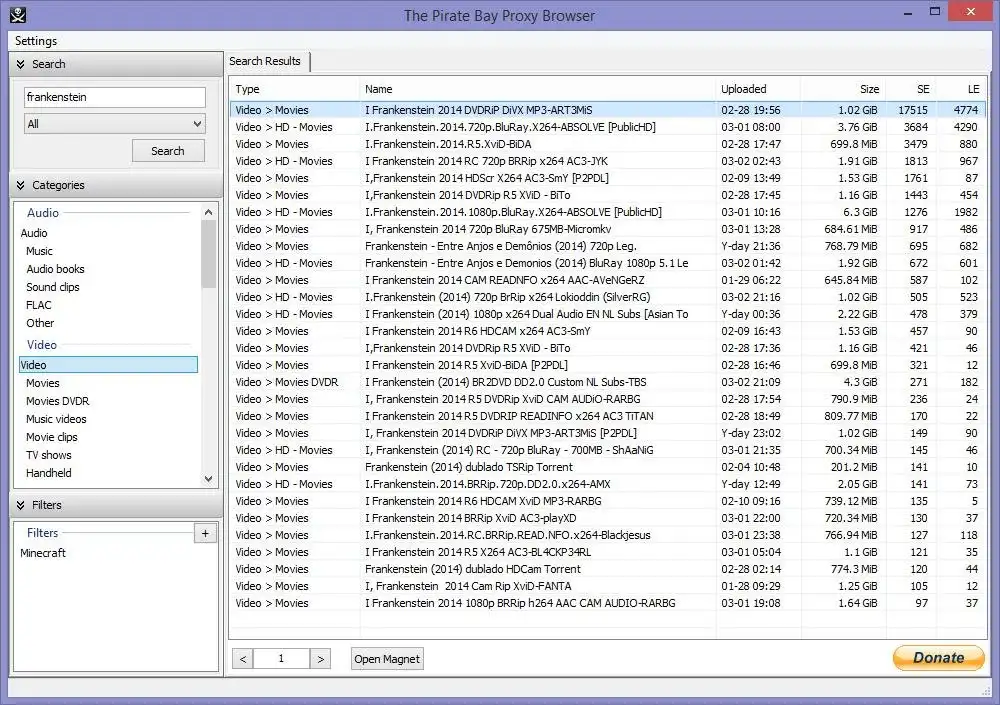Select the Other audio category
This screenshot has width=1000, height=705.
pyautogui.click(x=40, y=323)
